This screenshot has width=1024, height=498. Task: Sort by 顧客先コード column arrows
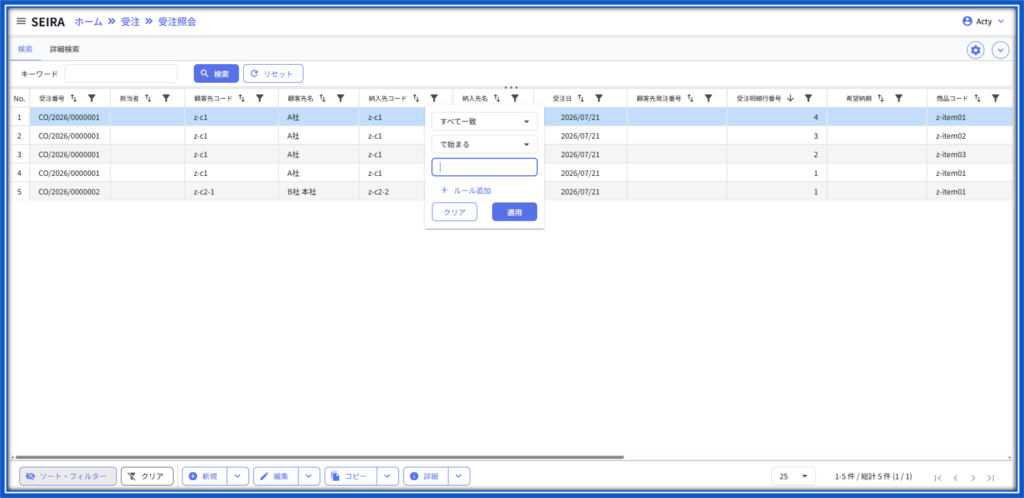click(x=242, y=98)
